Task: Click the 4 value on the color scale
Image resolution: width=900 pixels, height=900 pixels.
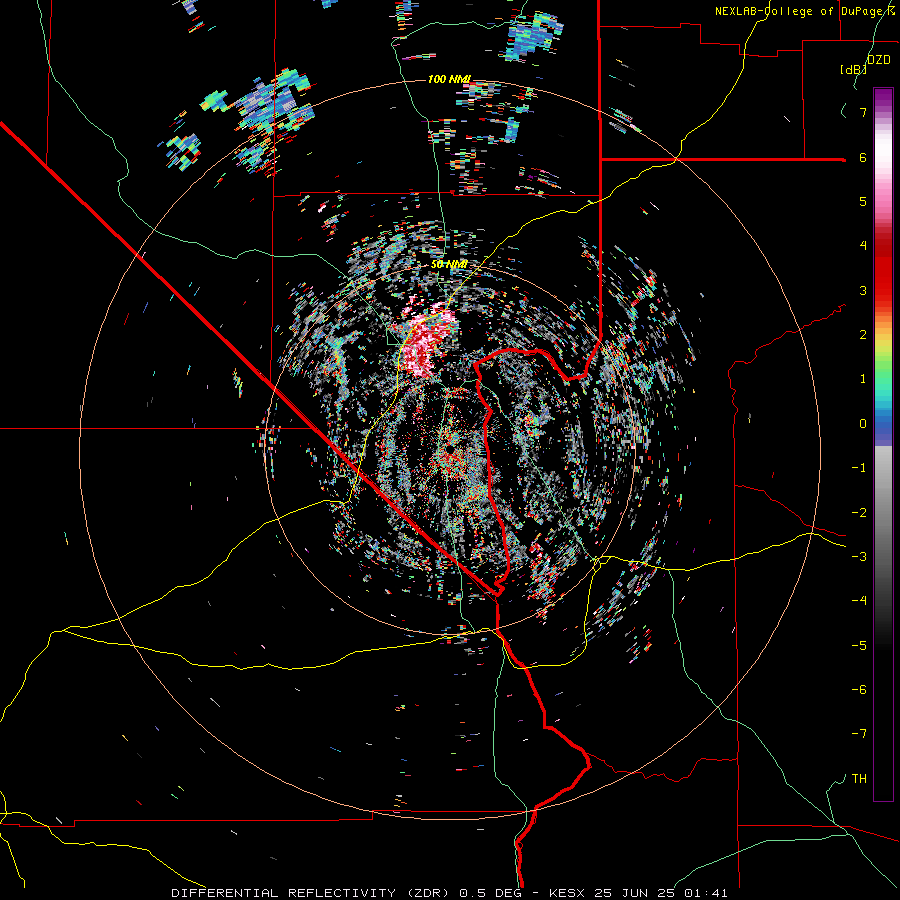Action: [863, 246]
